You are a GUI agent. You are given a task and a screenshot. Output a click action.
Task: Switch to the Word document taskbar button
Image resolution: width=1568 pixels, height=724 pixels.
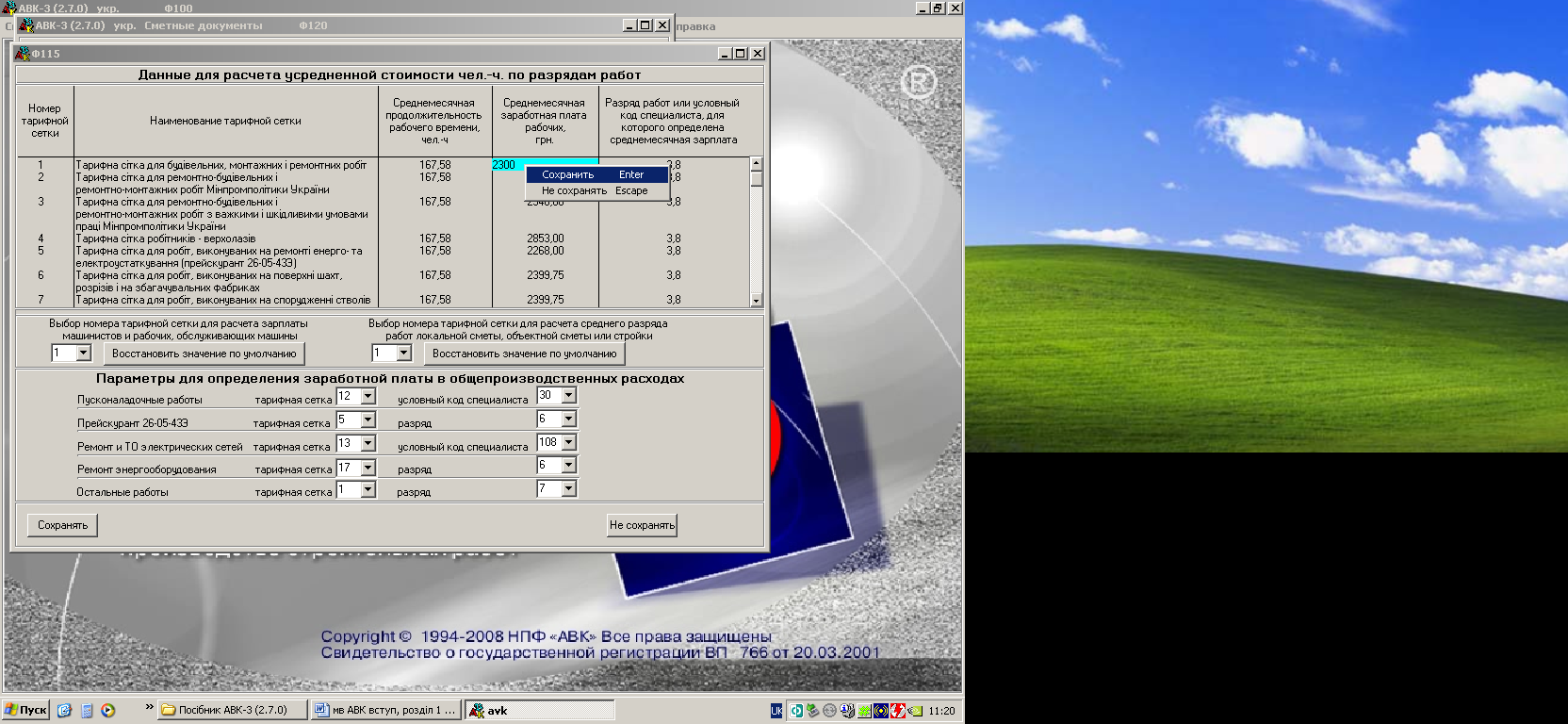(386, 710)
